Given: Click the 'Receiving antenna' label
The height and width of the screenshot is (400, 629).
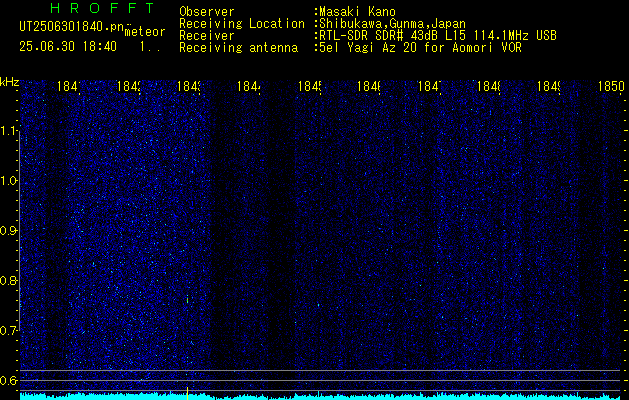Looking at the screenshot, I should pos(239,48).
